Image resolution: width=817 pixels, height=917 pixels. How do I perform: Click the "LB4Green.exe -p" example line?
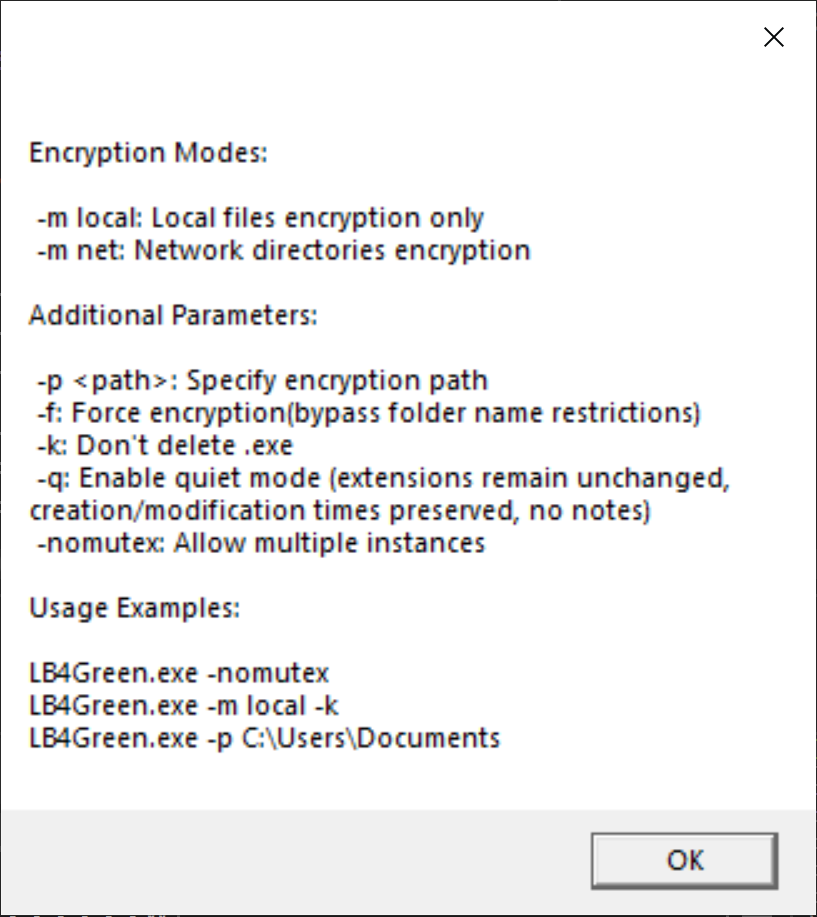[265, 738]
